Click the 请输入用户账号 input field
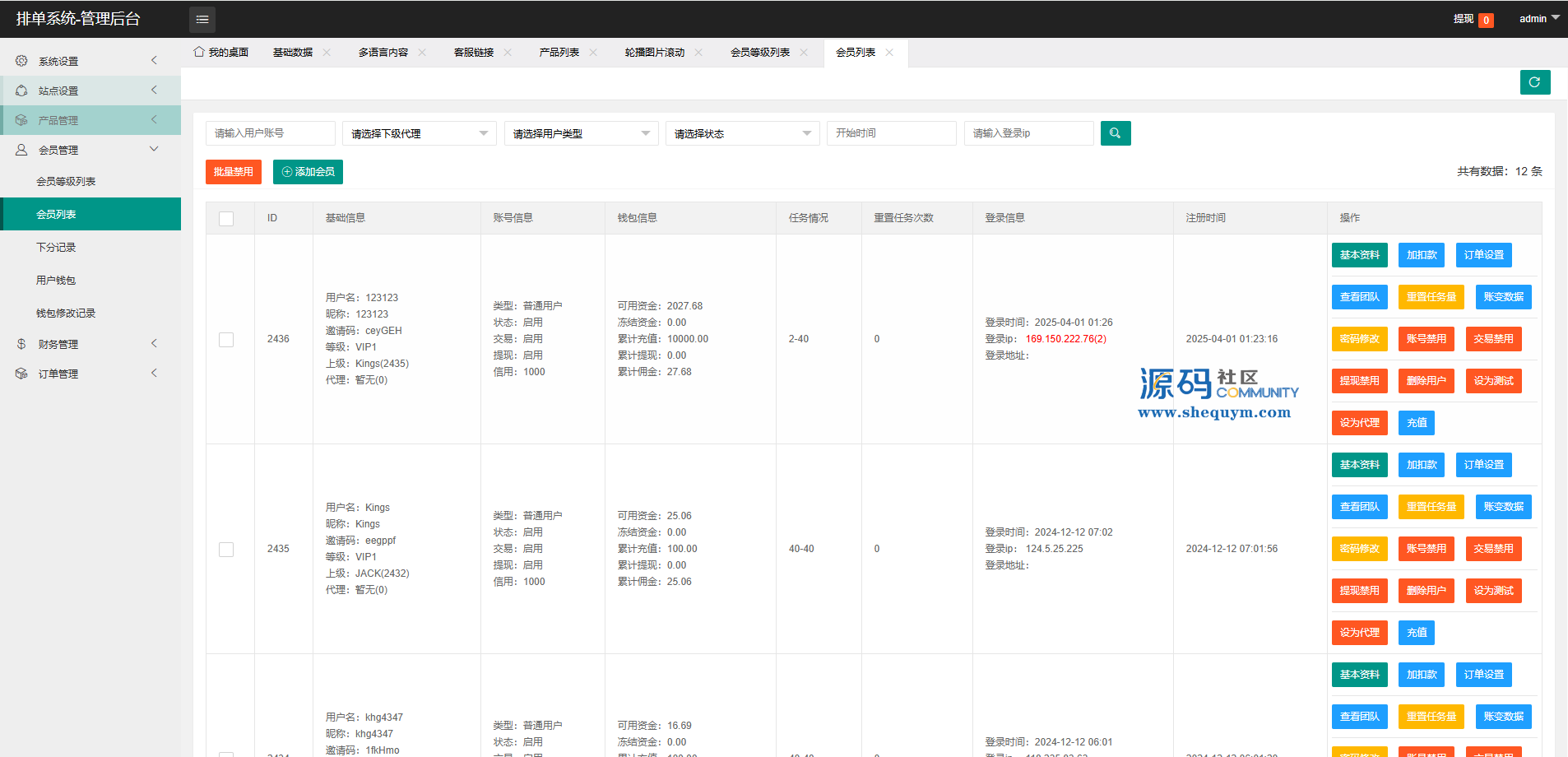This screenshot has width=1568, height=757. tap(270, 133)
